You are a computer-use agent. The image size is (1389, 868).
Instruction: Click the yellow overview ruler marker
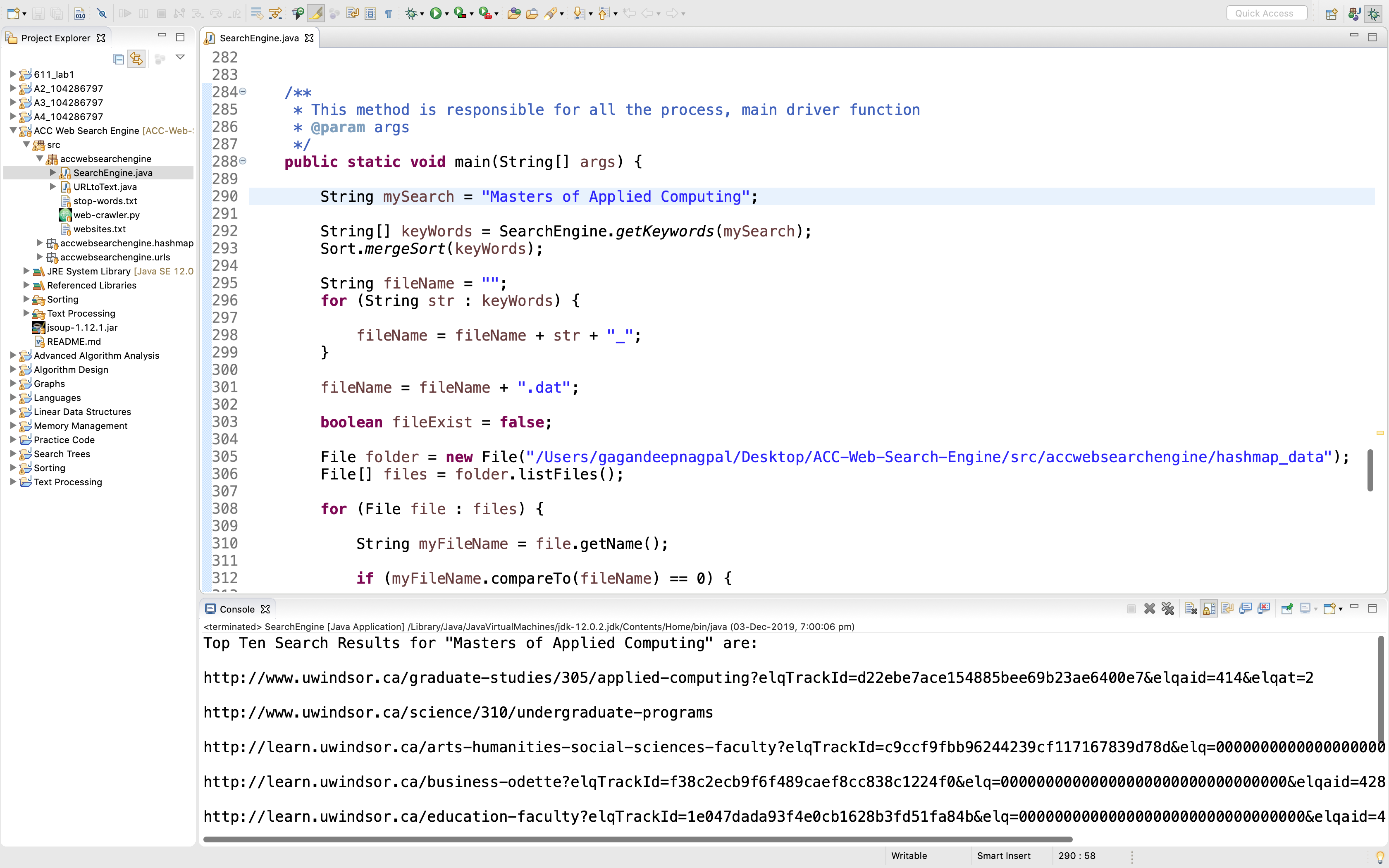[x=1380, y=432]
